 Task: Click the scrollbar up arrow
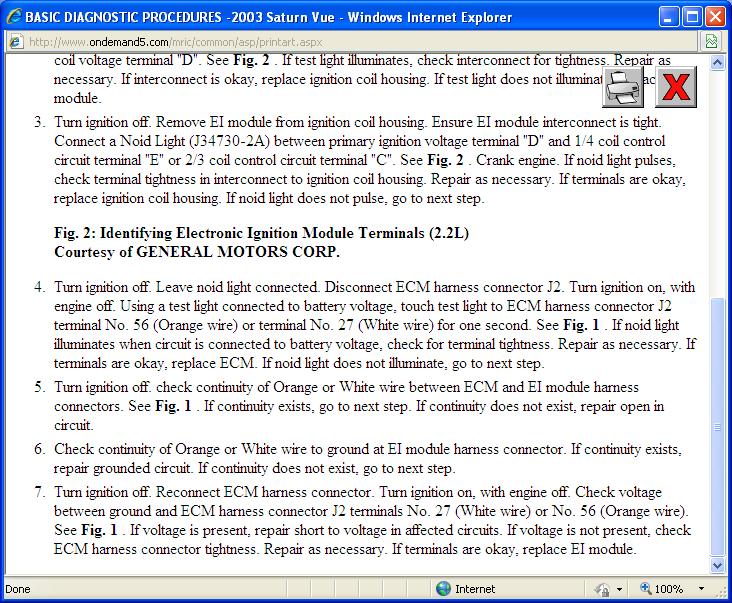tap(718, 62)
